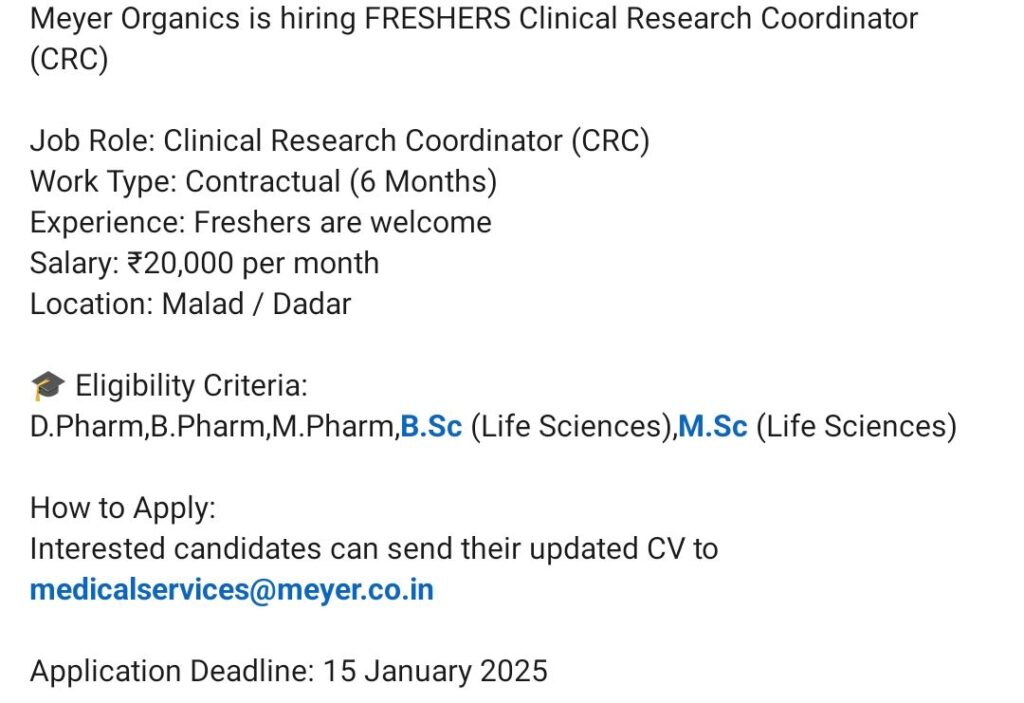The width and height of the screenshot is (1024, 703).
Task: Click the B.Pharm qualification text
Action: tap(209, 427)
